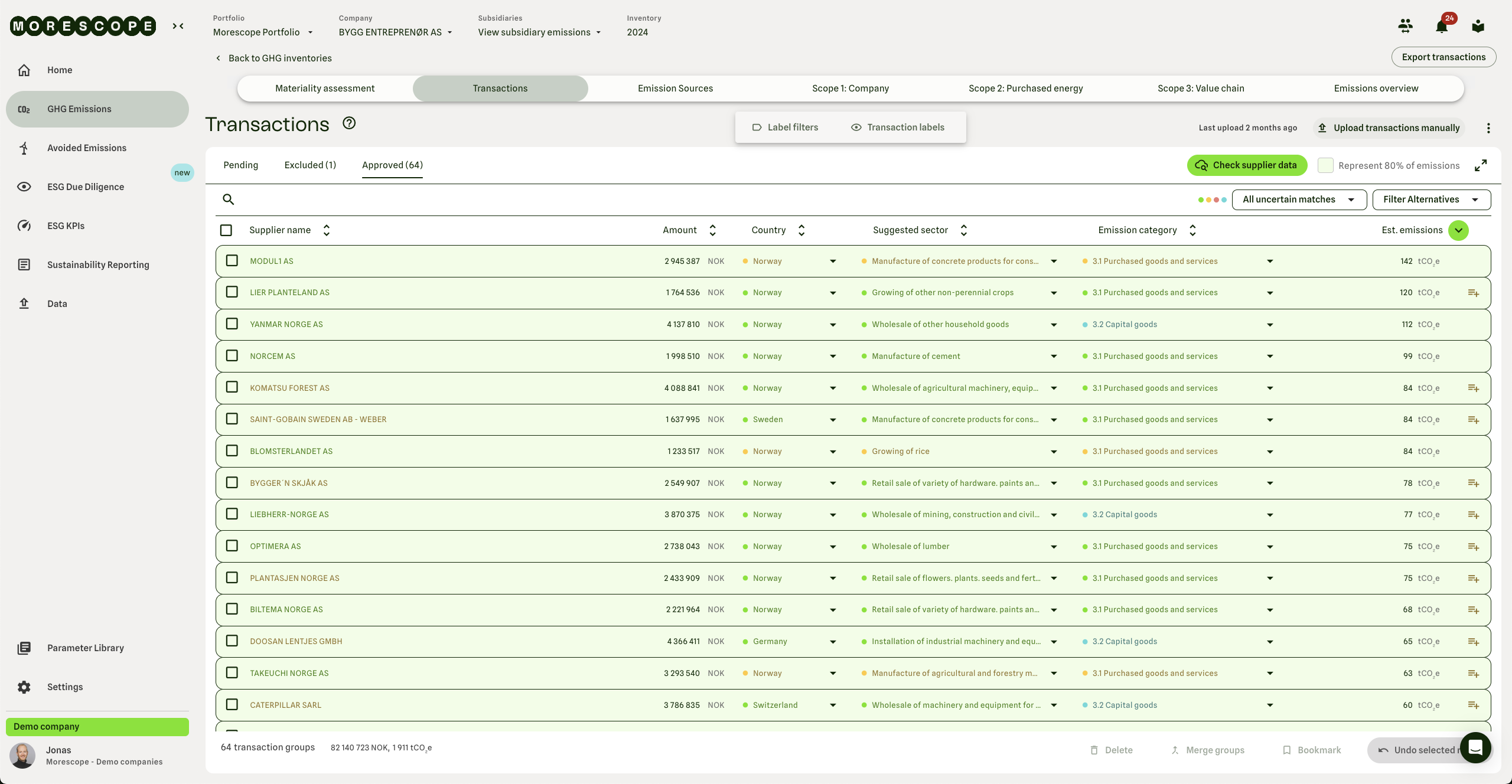The image size is (1512, 784).
Task: Open the Portfolio dropdown
Action: [x=263, y=32]
